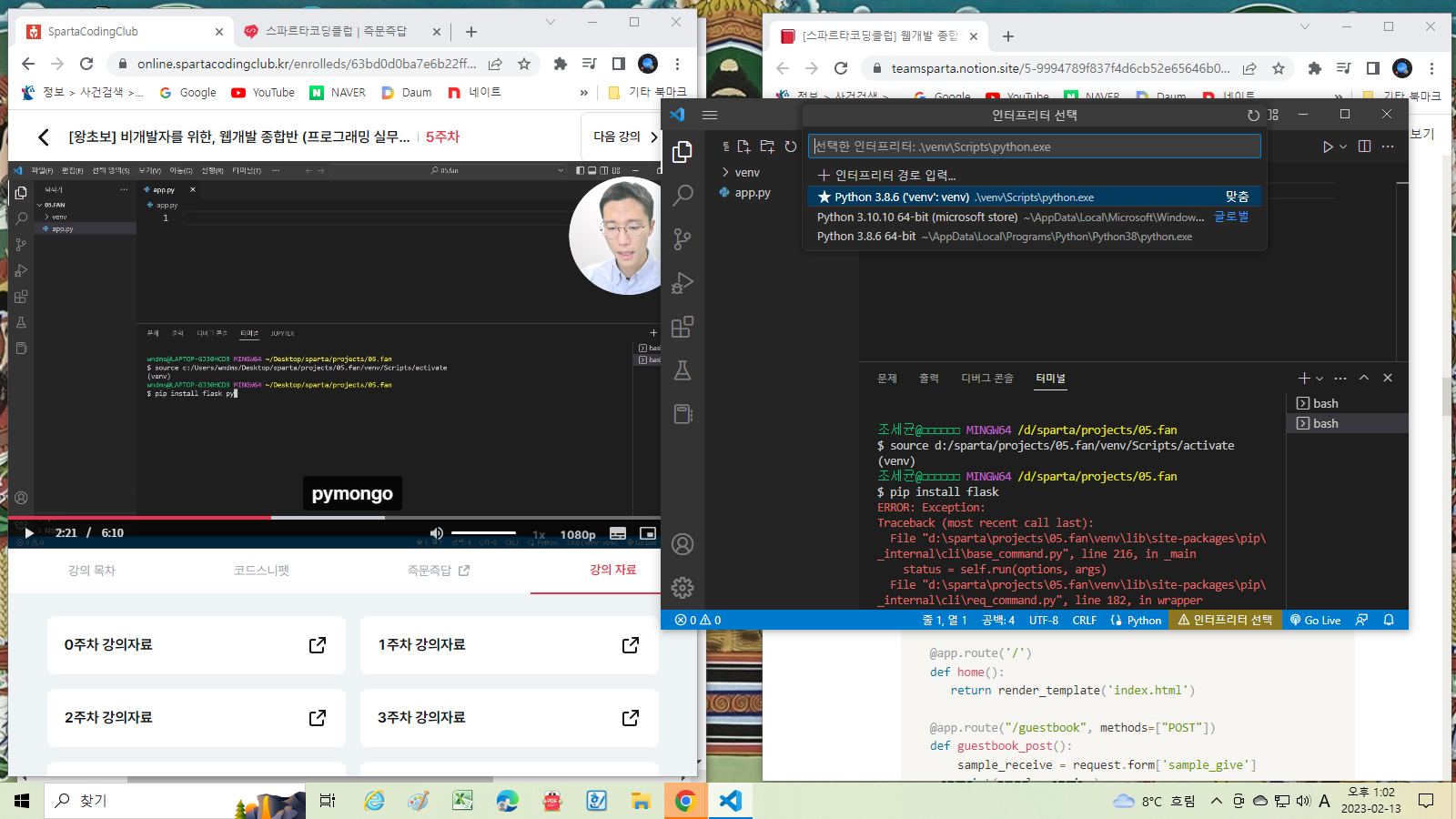Open the Testing flask view in VS Code
1456x819 pixels.
[x=682, y=370]
